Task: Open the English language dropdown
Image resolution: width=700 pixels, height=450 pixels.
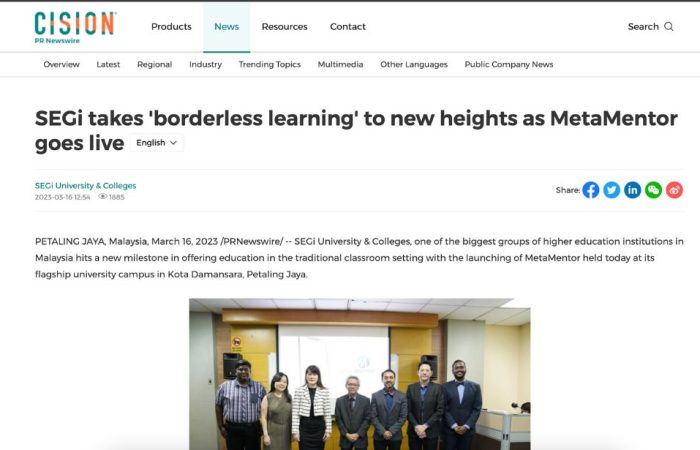Action: [x=157, y=143]
